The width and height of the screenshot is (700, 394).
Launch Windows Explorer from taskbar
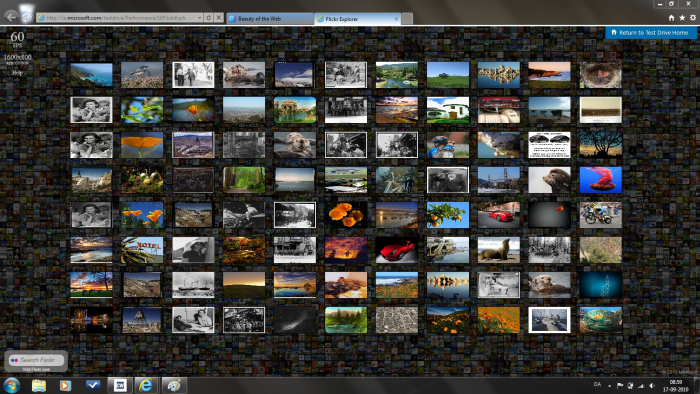coord(39,385)
